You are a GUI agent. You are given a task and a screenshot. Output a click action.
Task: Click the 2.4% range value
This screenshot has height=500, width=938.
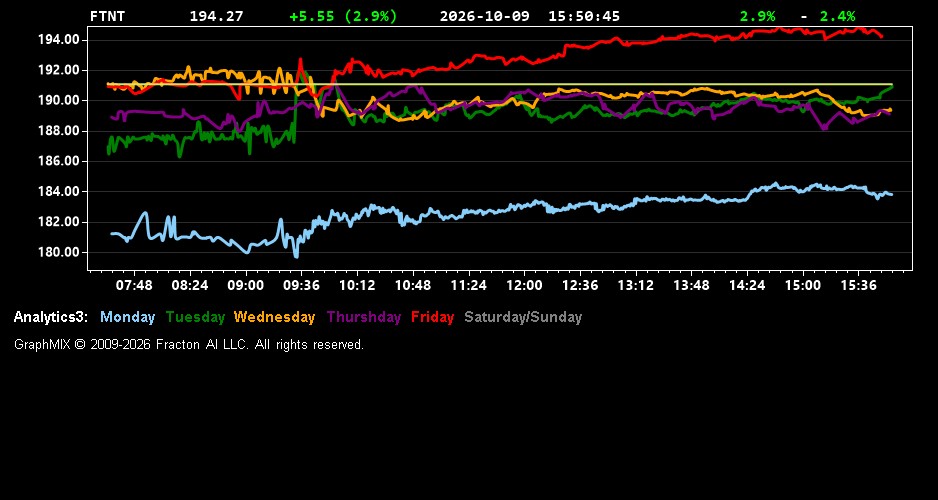click(x=838, y=16)
